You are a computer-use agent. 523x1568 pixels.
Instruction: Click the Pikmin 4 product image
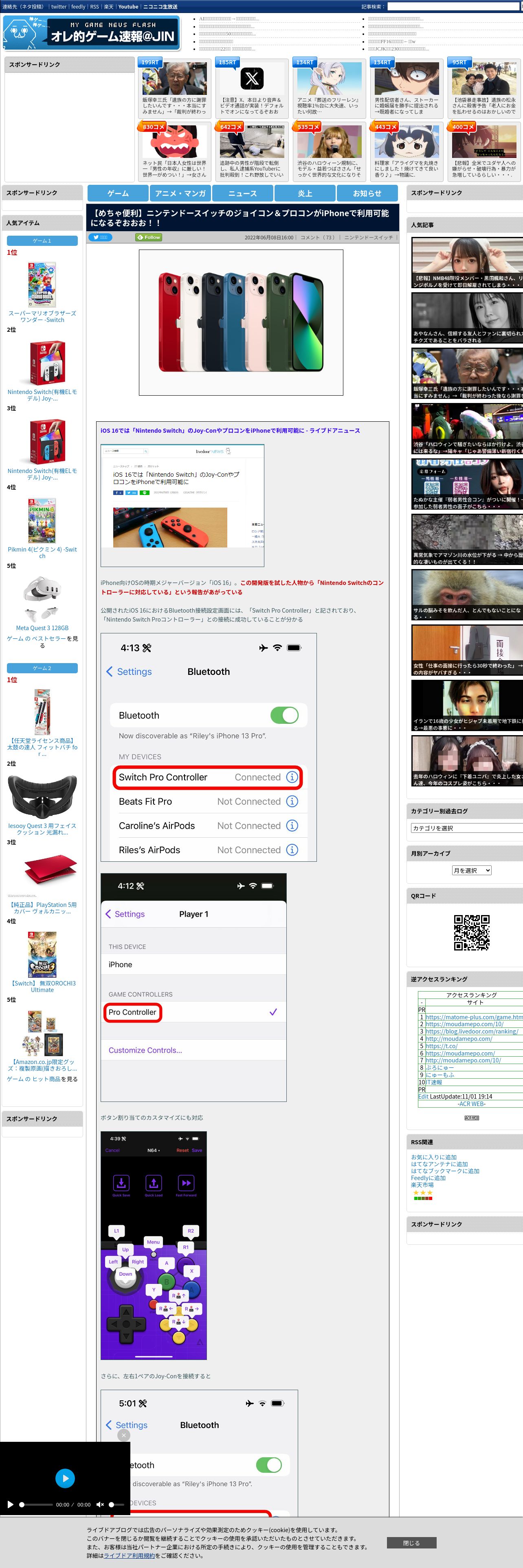(x=42, y=521)
